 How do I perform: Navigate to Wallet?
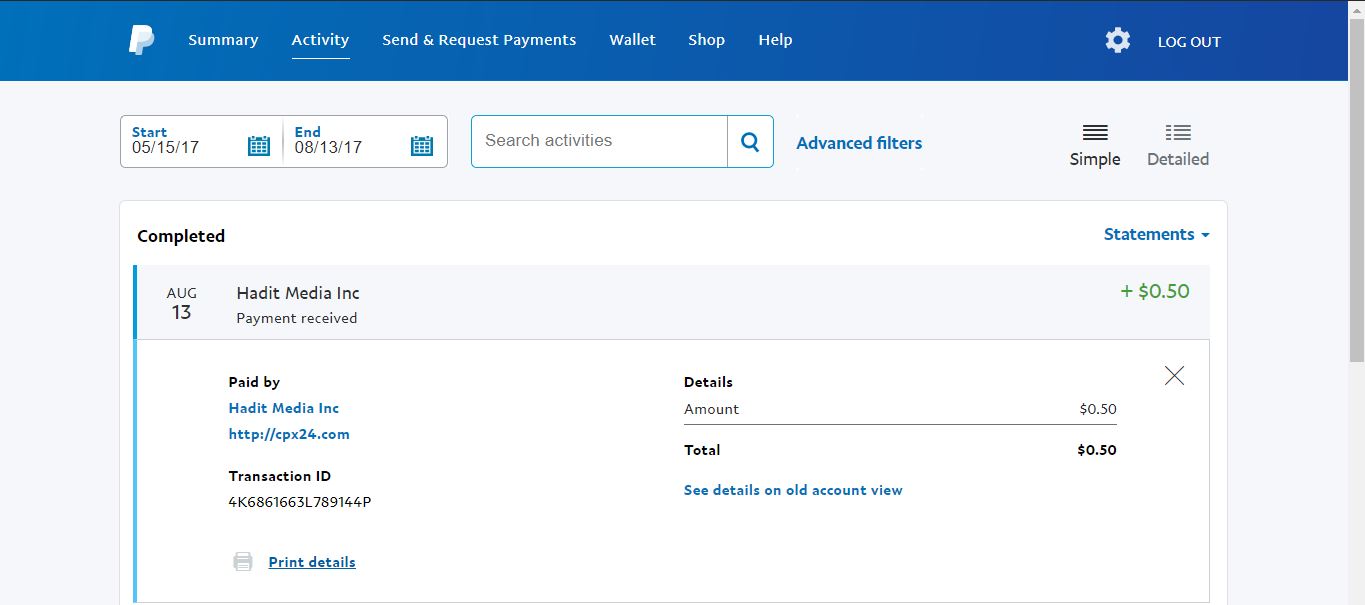point(632,40)
